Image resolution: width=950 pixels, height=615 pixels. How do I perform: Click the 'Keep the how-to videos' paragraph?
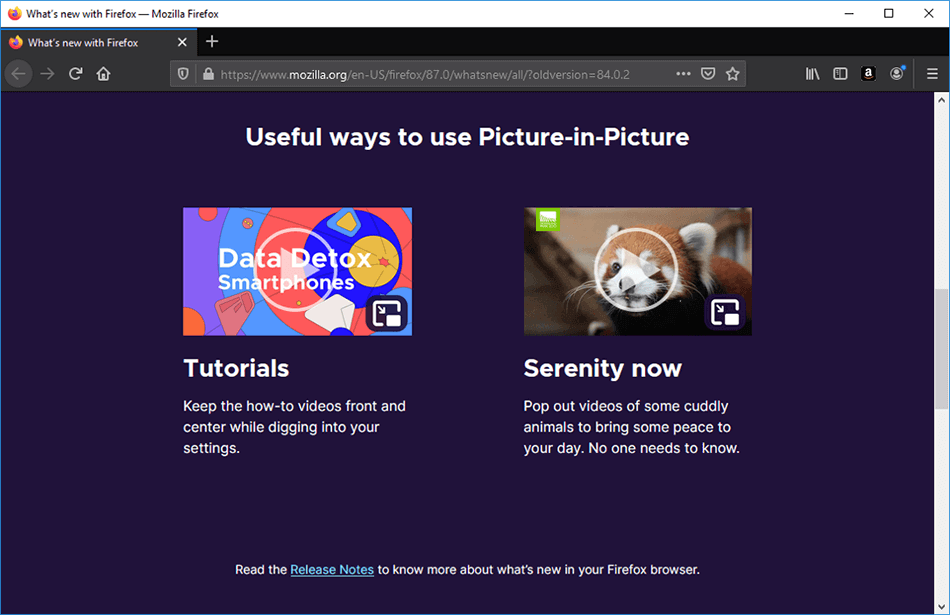(294, 427)
